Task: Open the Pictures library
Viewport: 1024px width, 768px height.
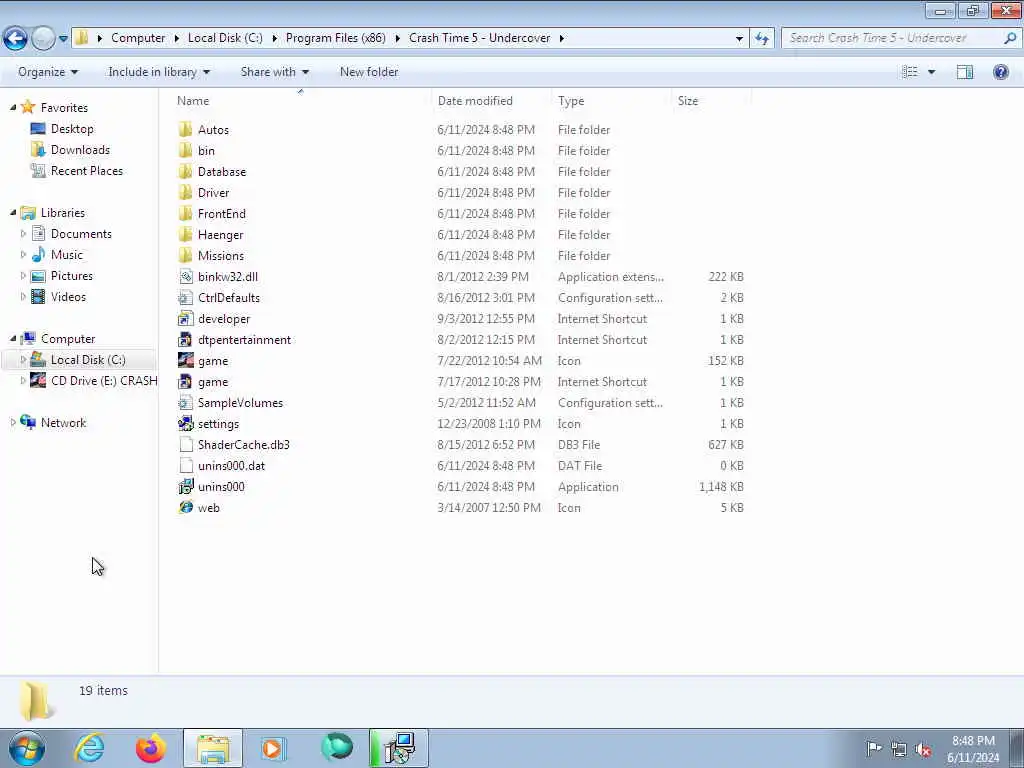Action: point(71,276)
